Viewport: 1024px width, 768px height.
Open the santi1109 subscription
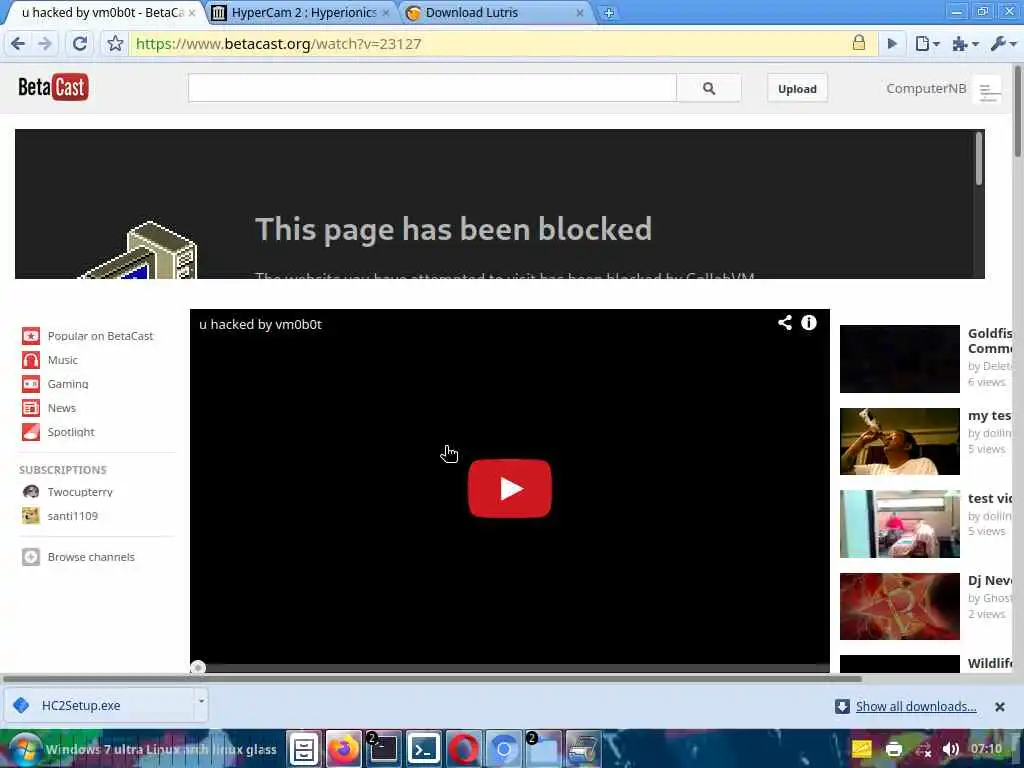(x=72, y=516)
